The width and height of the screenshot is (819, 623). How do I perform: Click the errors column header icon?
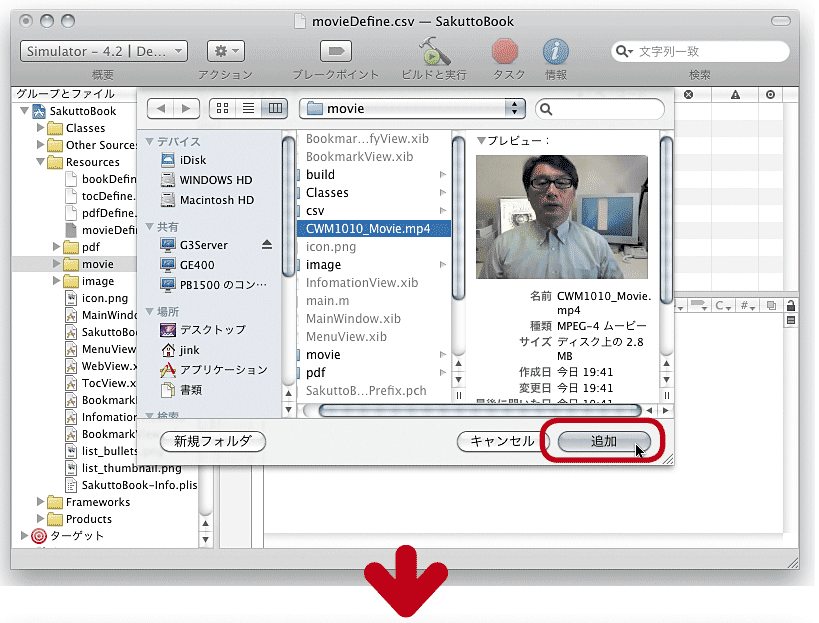tap(689, 95)
